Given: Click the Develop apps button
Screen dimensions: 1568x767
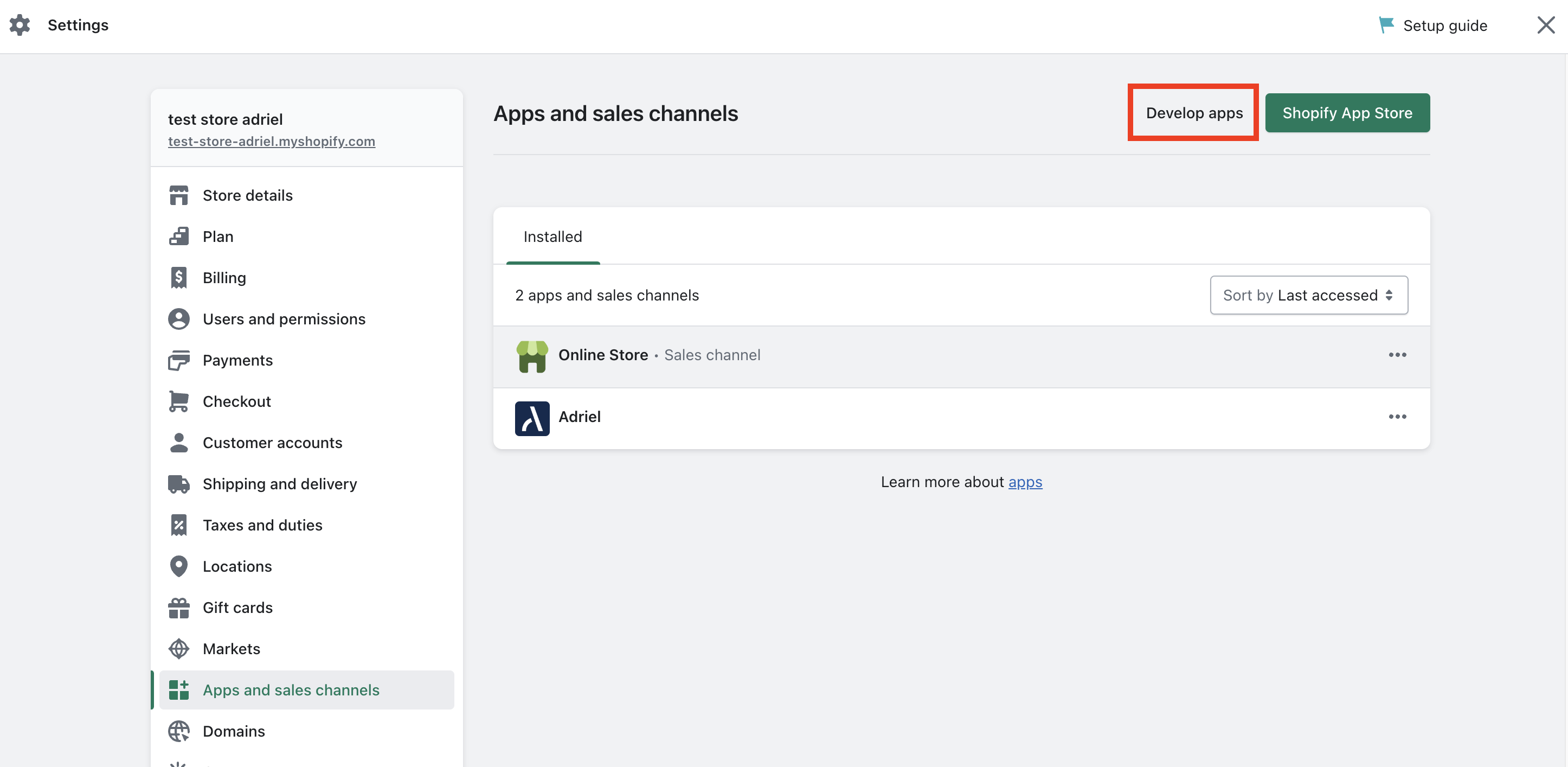Looking at the screenshot, I should click(x=1194, y=113).
